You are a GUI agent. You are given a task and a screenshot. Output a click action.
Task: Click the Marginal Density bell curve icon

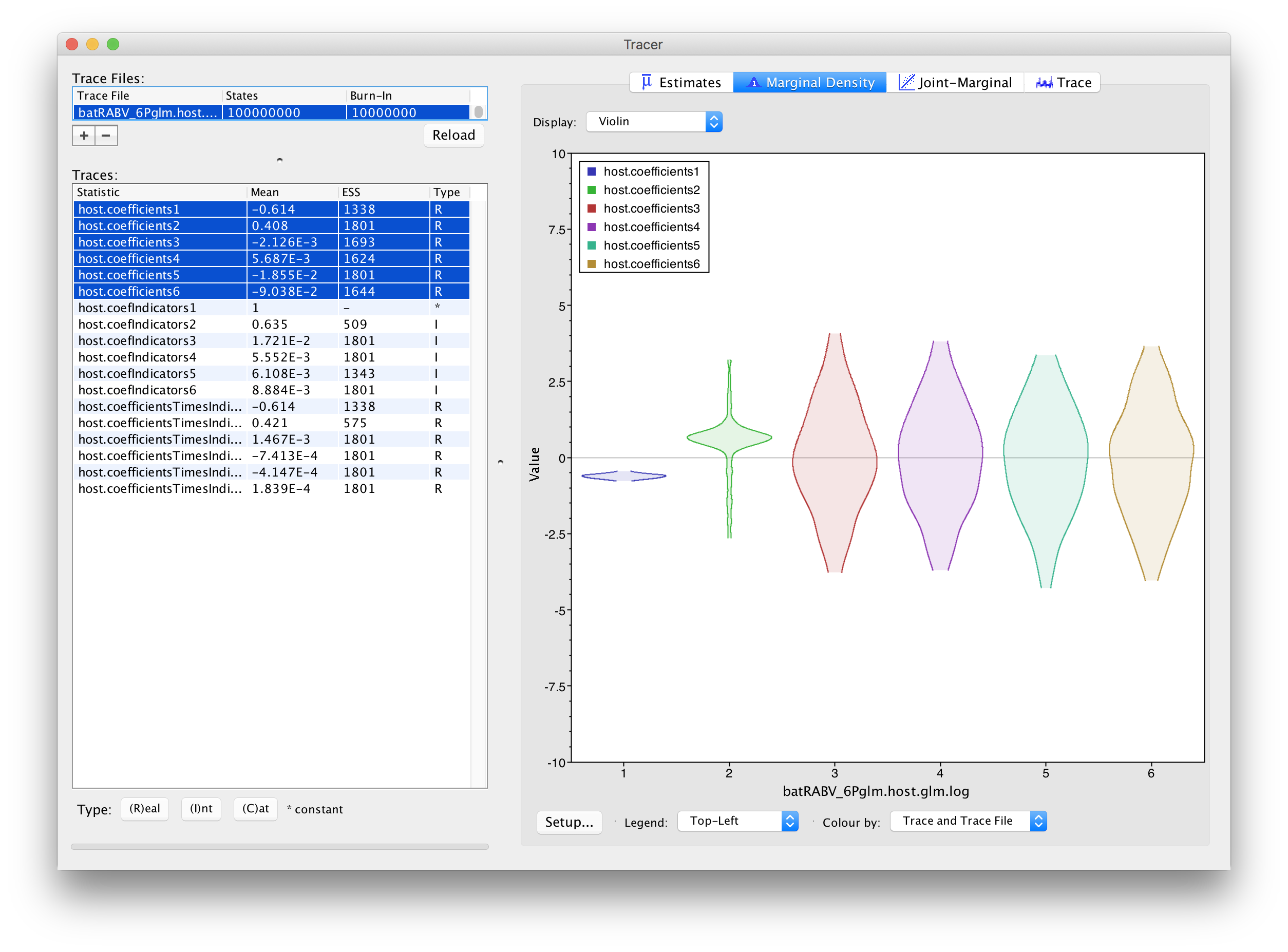tap(753, 83)
